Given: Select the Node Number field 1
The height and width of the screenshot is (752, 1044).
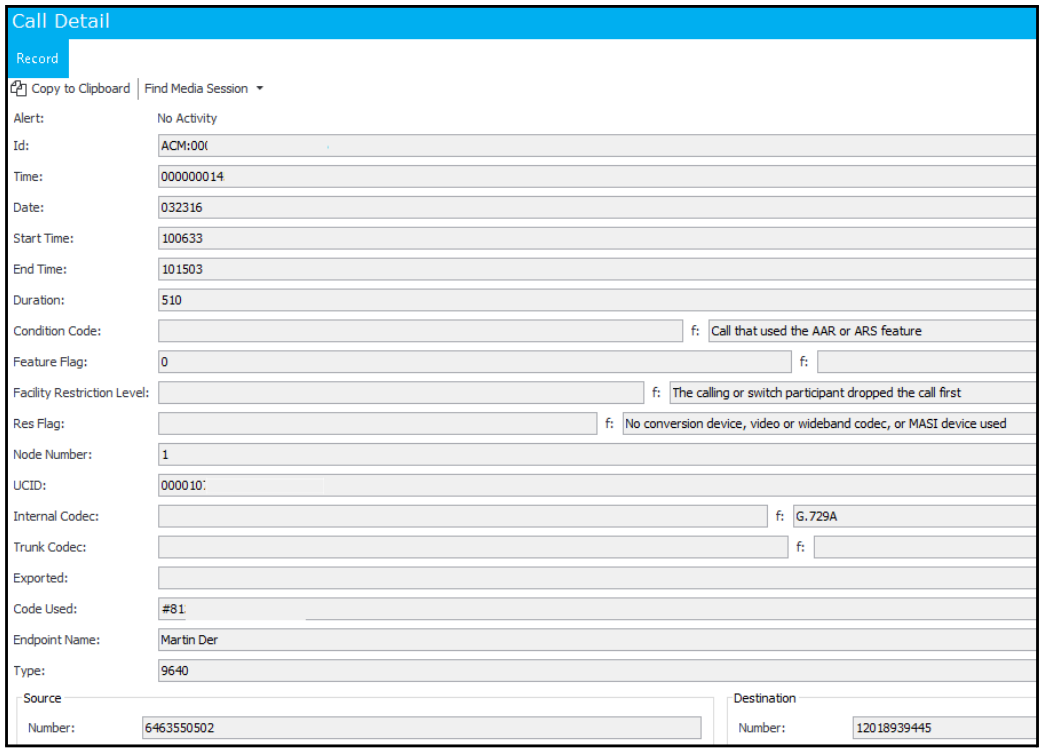Looking at the screenshot, I should (x=597, y=455).
